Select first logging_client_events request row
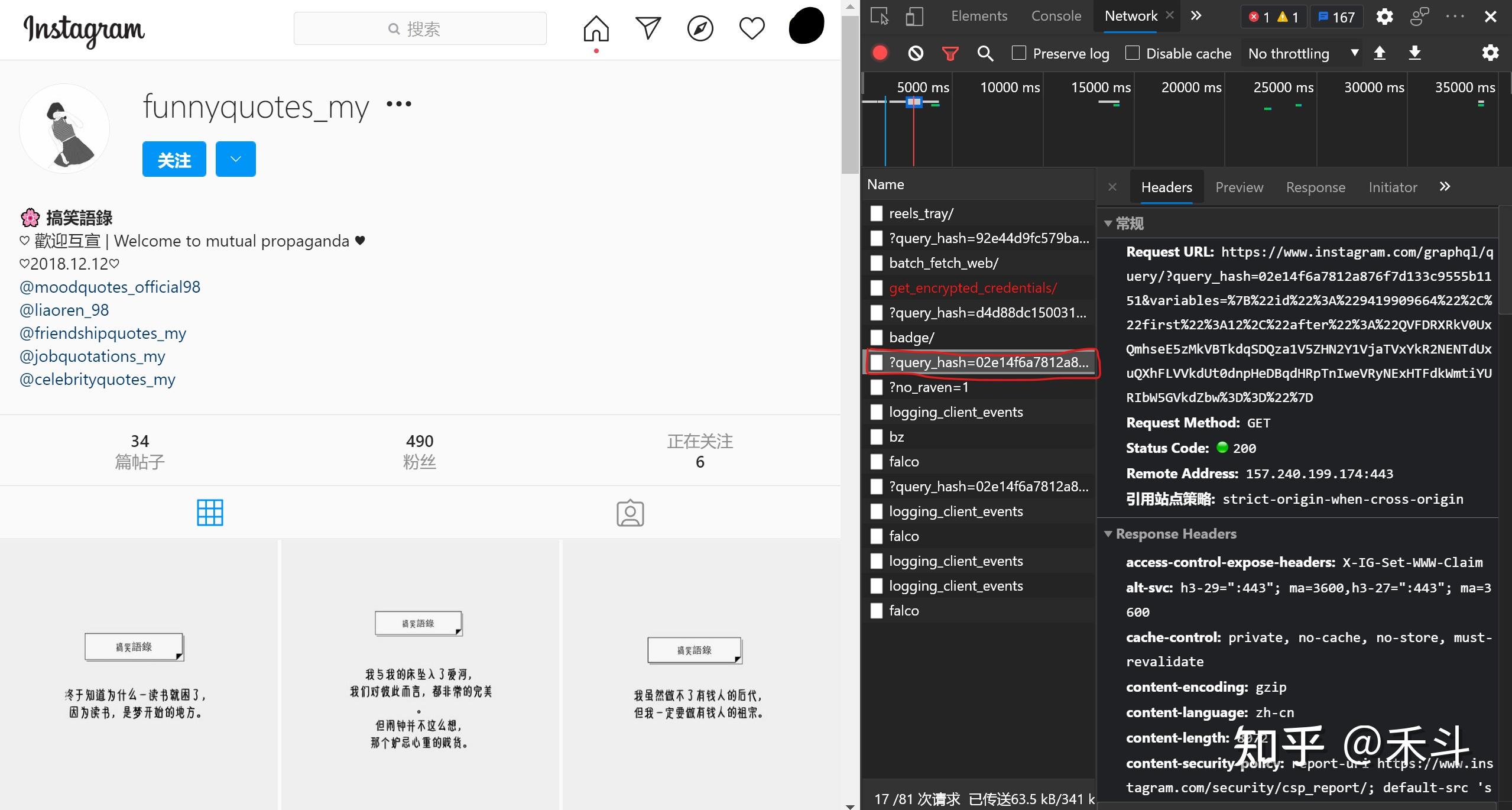 978,412
